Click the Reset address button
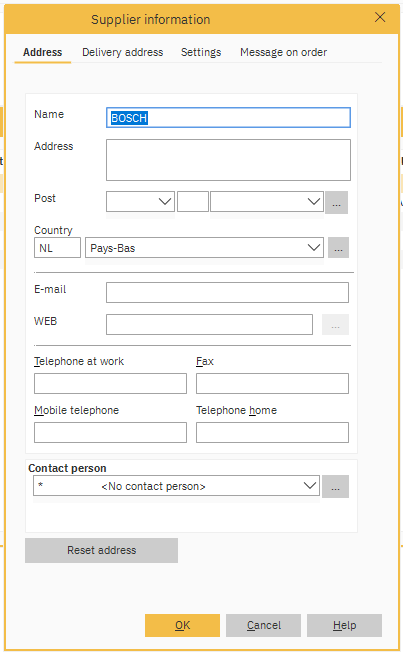The height and width of the screenshot is (653, 403). 102,550
